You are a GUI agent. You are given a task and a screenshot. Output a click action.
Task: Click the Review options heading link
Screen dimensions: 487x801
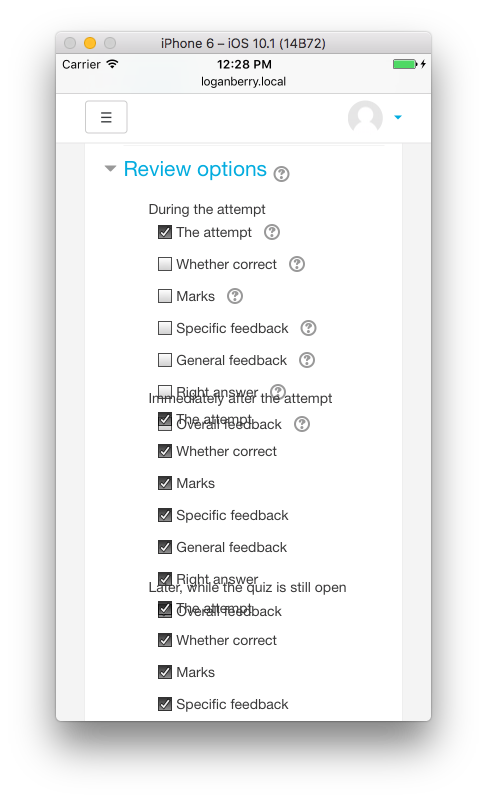195,169
